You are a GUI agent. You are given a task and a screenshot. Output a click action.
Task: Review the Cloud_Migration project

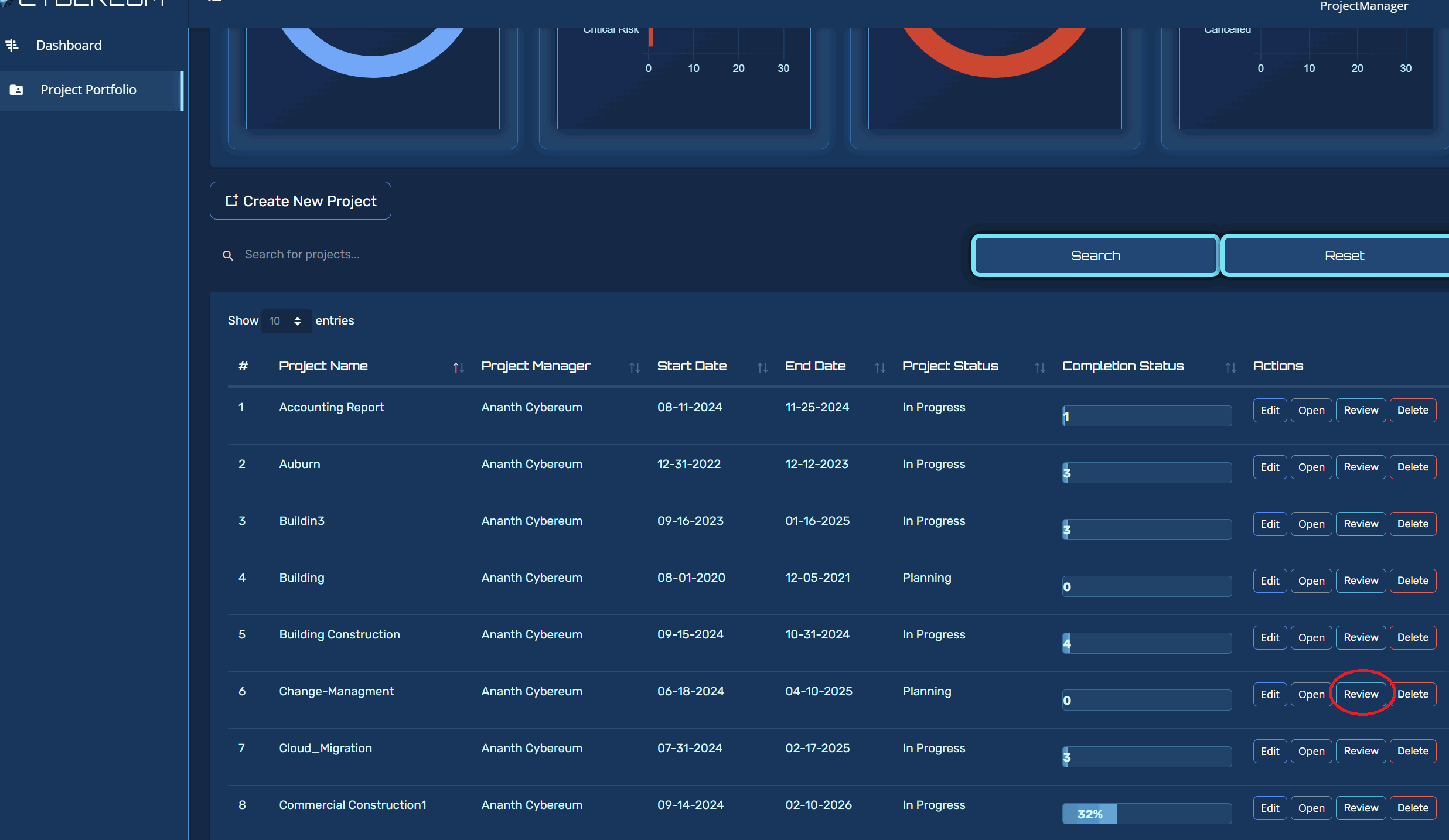pyautogui.click(x=1361, y=751)
